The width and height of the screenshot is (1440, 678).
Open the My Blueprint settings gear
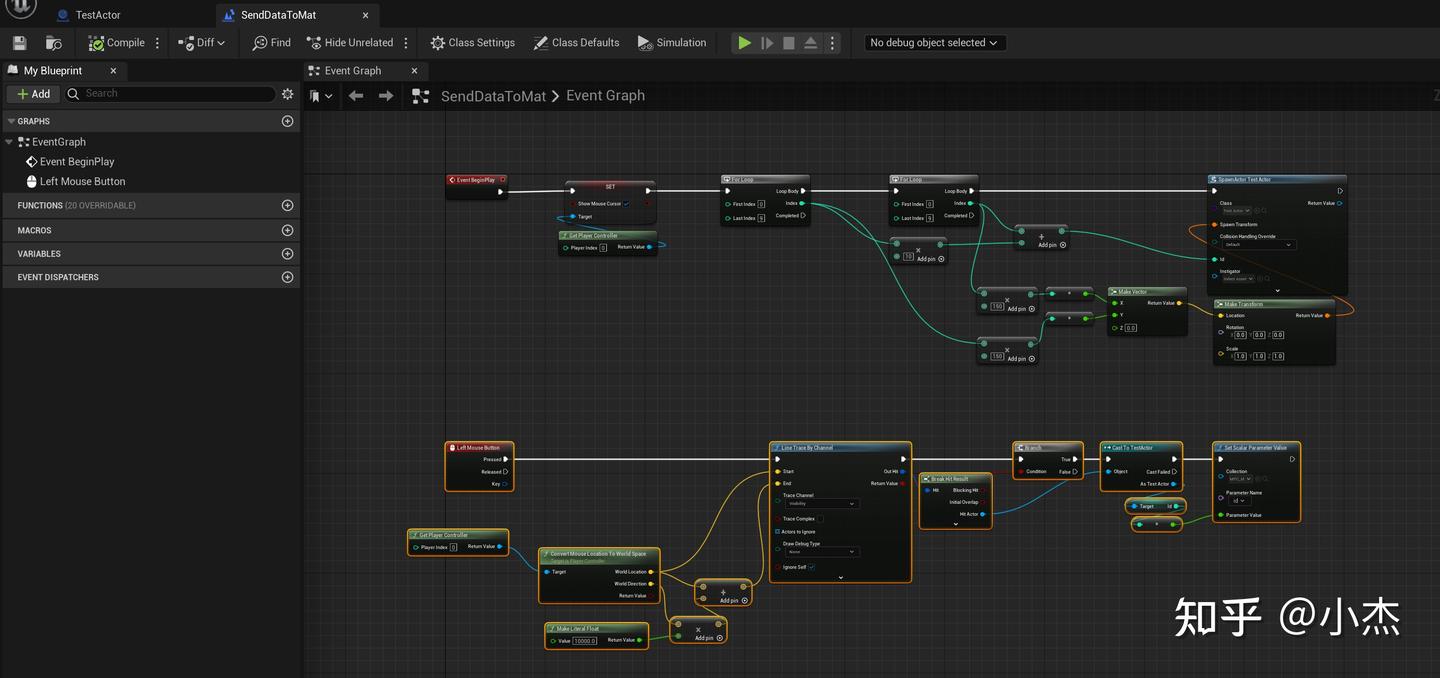click(288, 94)
